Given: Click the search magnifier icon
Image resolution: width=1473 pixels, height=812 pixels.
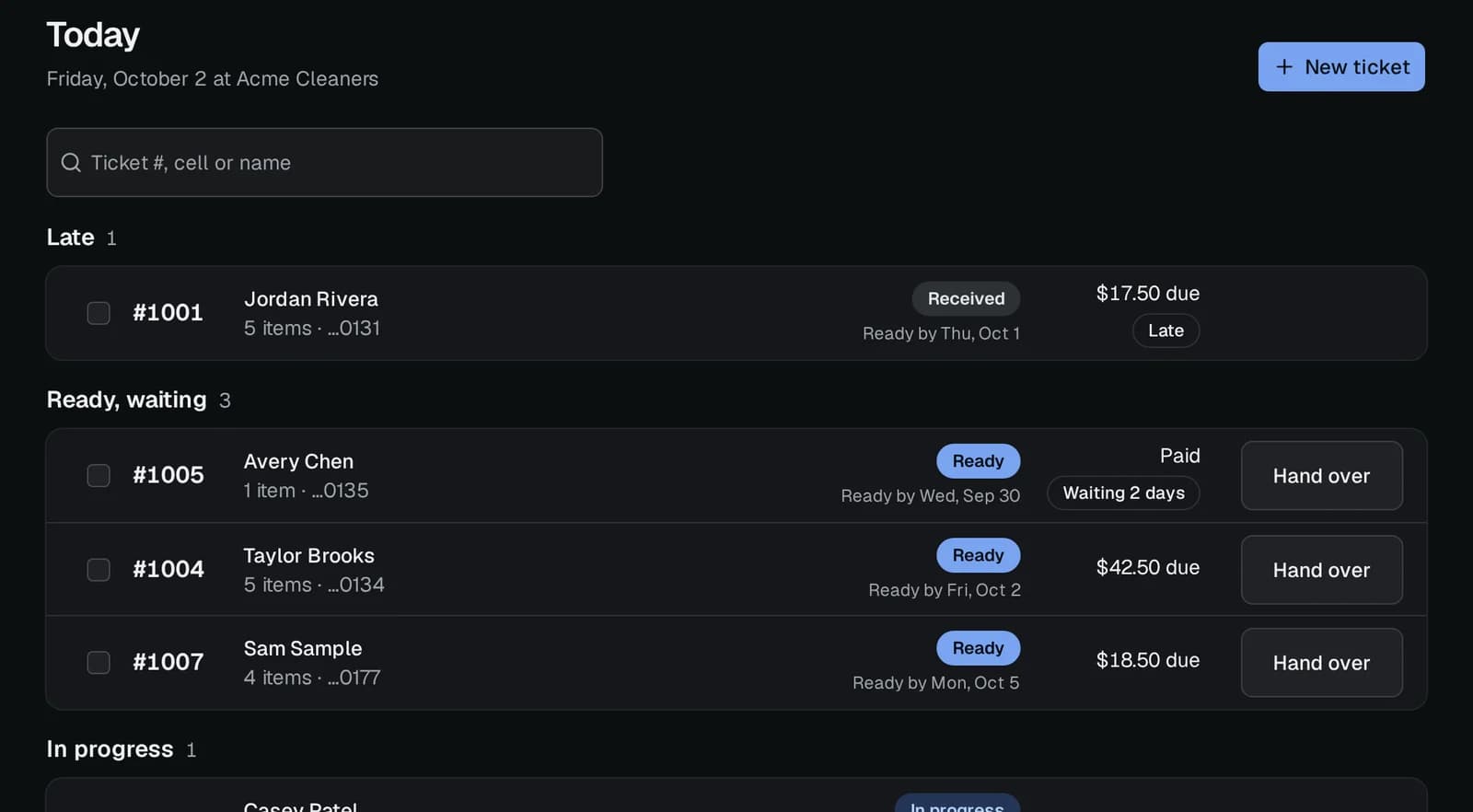Looking at the screenshot, I should [71, 163].
